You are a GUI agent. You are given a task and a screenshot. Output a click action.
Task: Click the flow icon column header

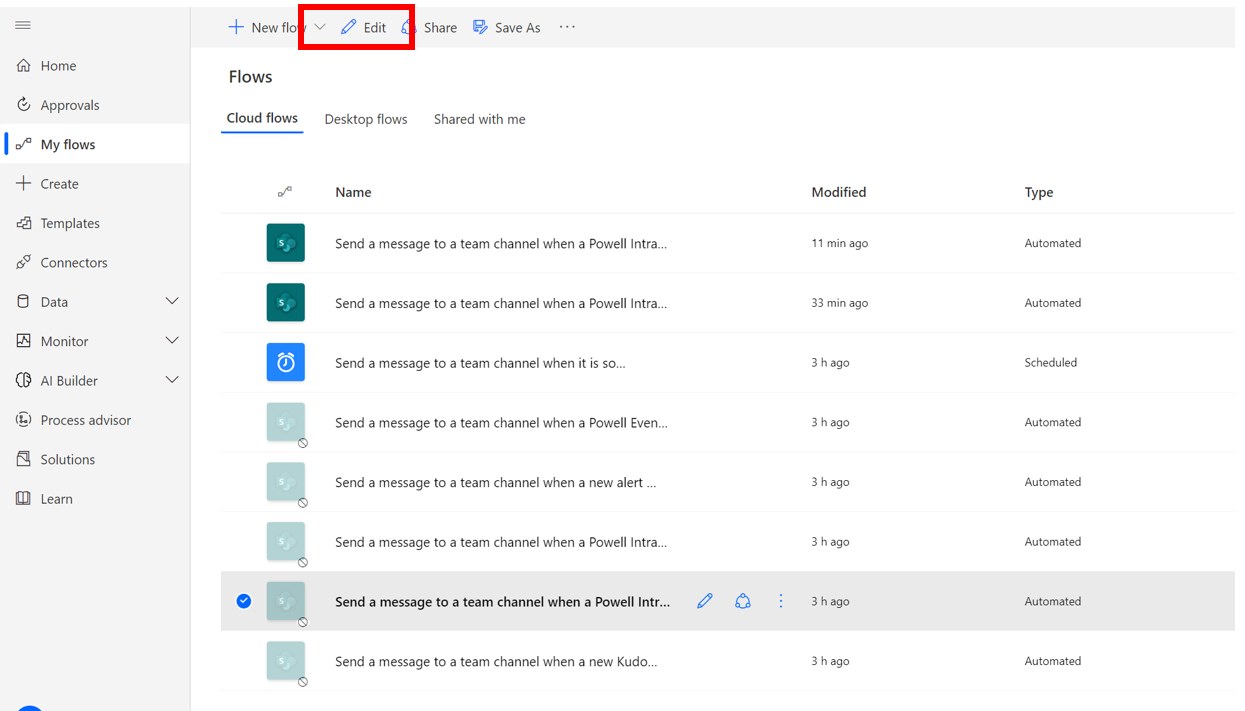point(285,192)
